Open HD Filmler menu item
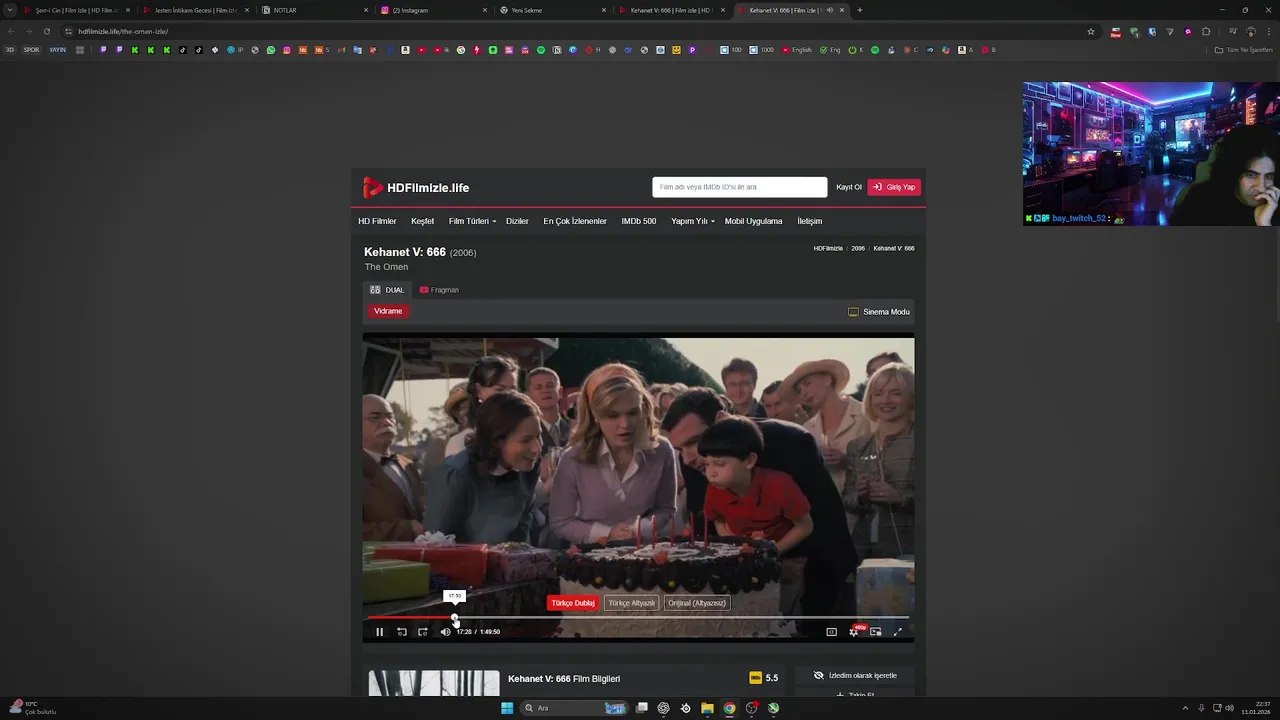The height and width of the screenshot is (720, 1280). [377, 221]
